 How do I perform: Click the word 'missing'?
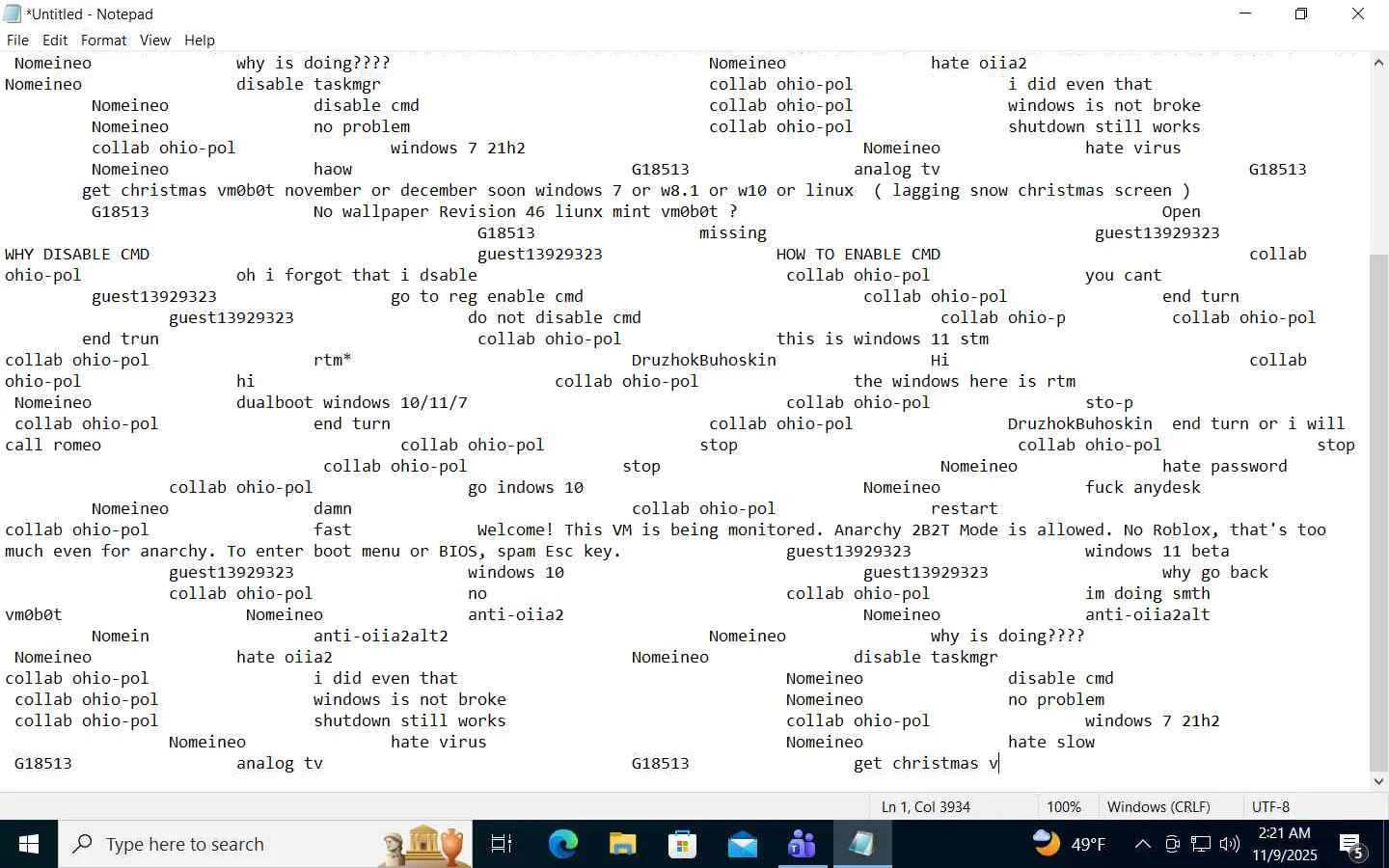[733, 233]
